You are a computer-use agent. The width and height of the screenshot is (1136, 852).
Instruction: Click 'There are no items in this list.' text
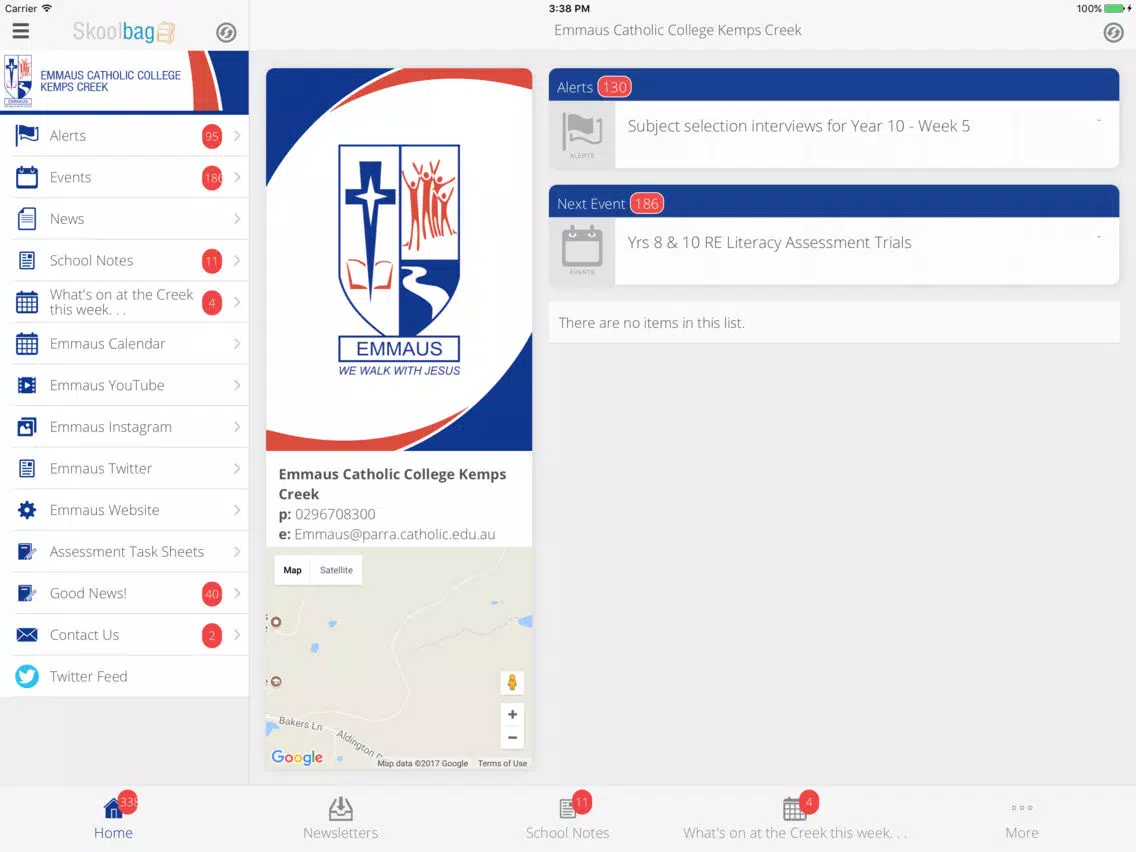[x=651, y=323]
